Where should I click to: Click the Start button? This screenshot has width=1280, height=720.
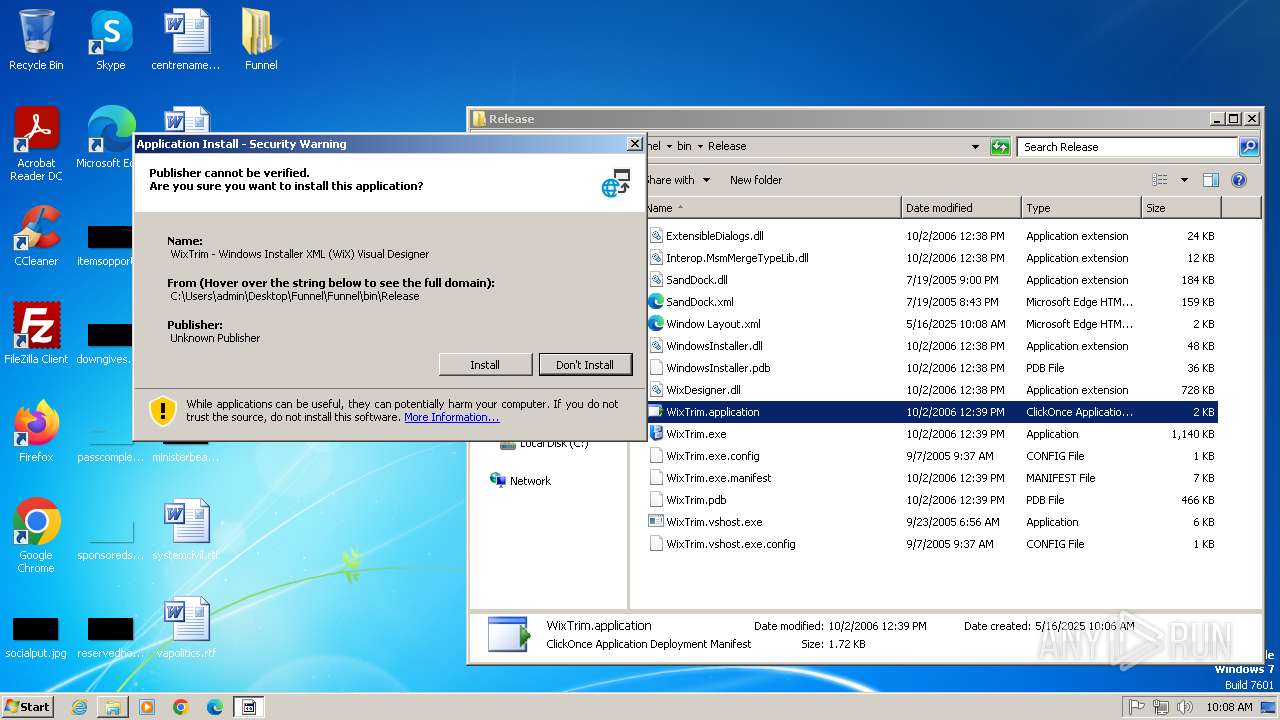pyautogui.click(x=28, y=707)
